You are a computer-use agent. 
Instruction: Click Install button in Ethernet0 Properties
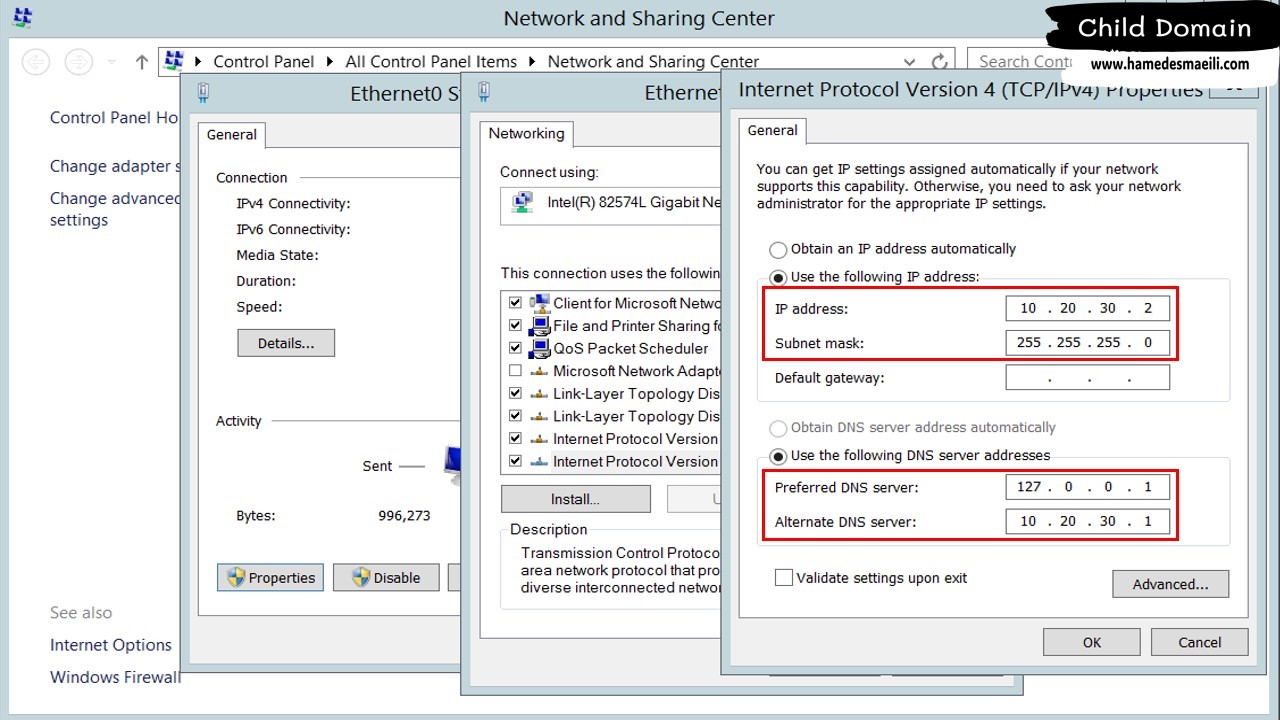[575, 499]
